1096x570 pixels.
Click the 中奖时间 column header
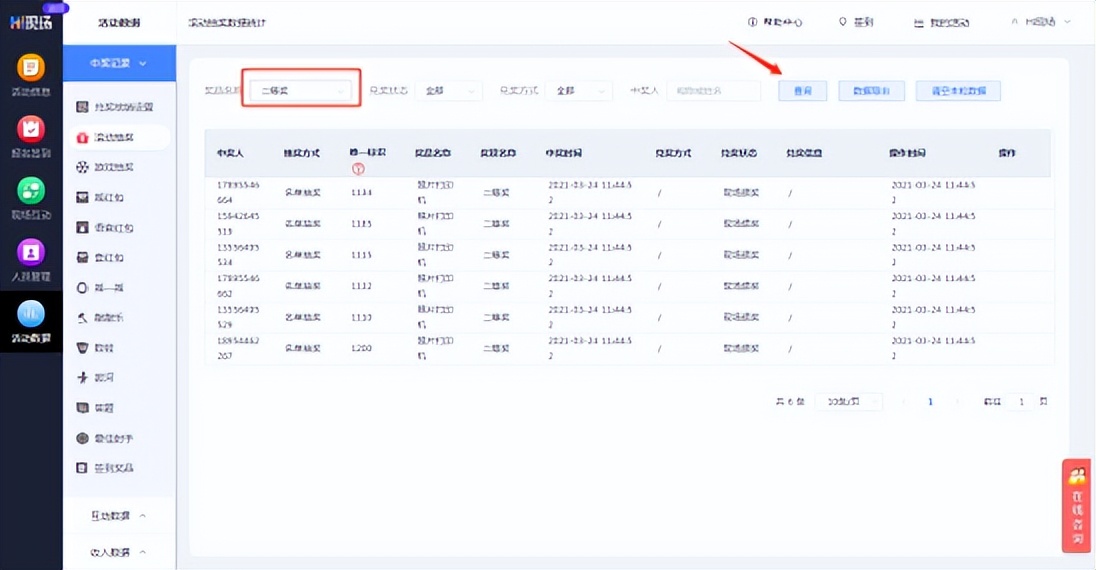click(x=563, y=153)
